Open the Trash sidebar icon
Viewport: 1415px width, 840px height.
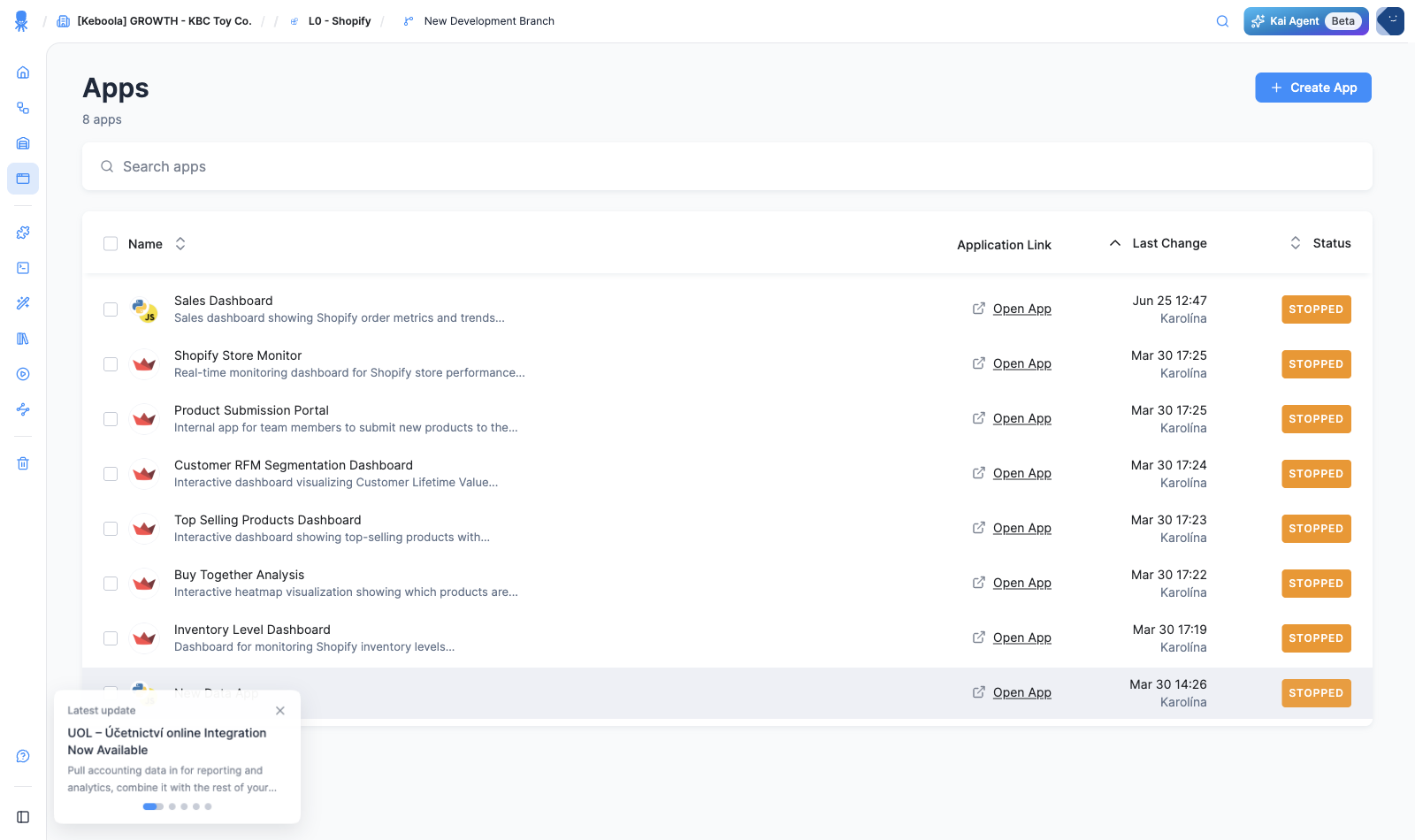(23, 463)
